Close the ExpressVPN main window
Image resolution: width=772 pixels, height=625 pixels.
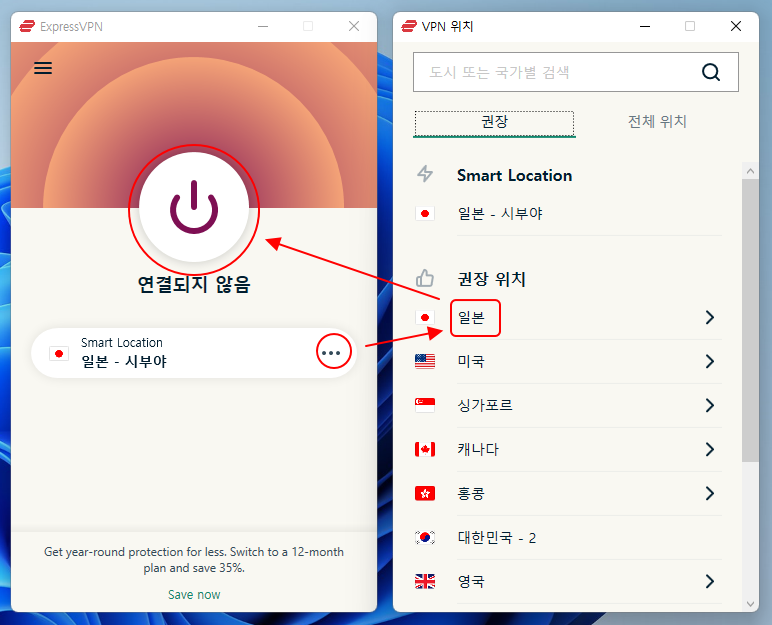354,26
